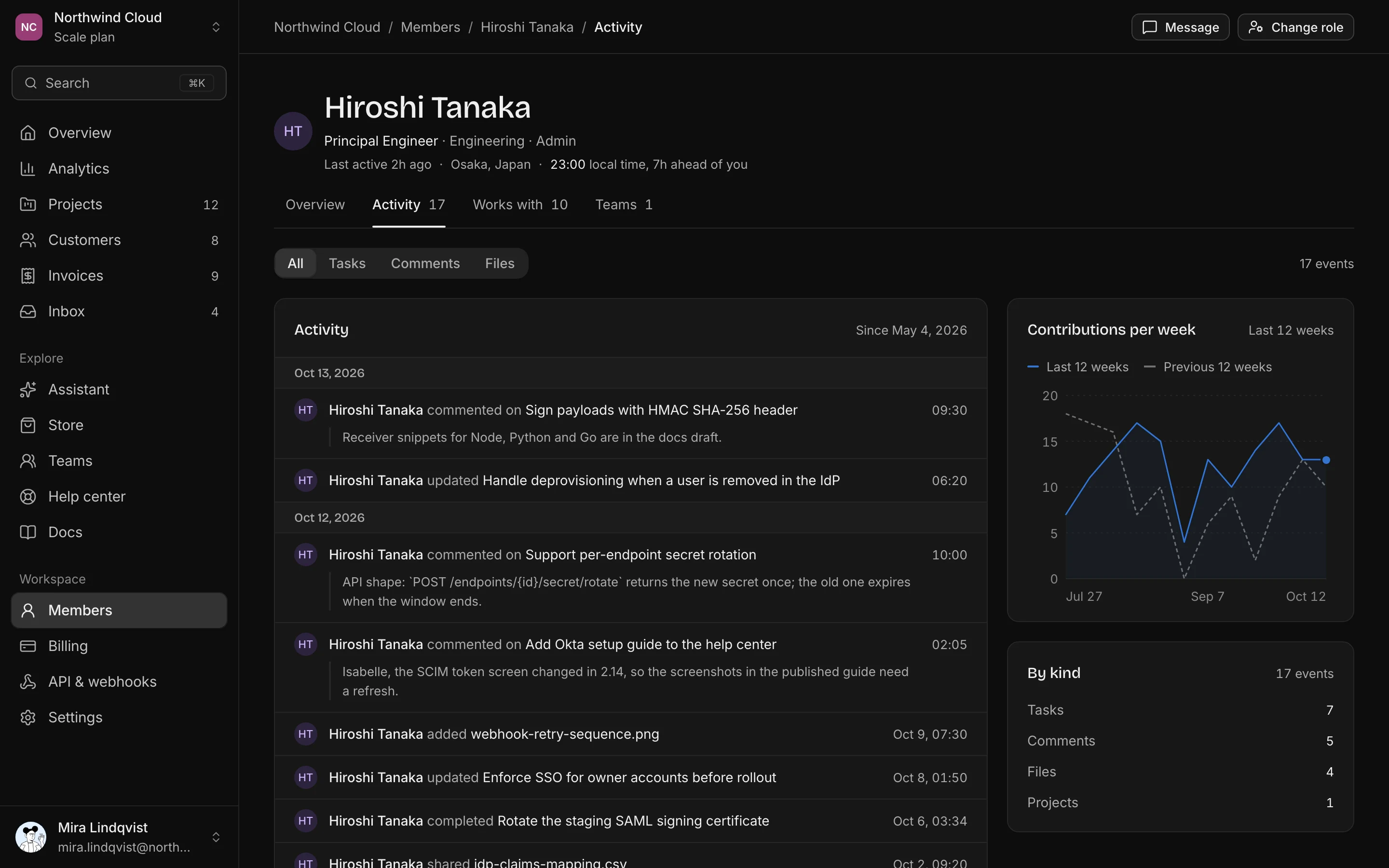Click the latest data point on chart

1326,460
